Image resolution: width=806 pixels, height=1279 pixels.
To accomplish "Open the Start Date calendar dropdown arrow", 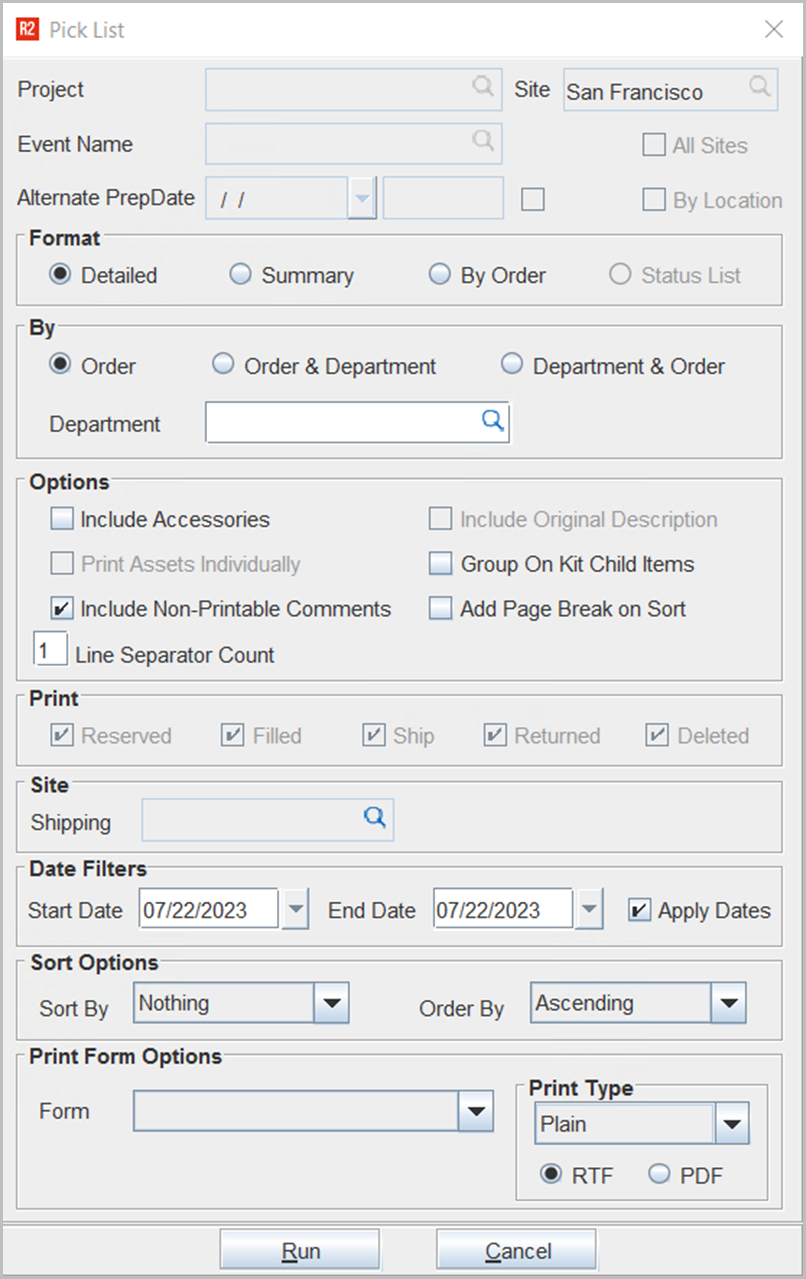I will (x=295, y=910).
